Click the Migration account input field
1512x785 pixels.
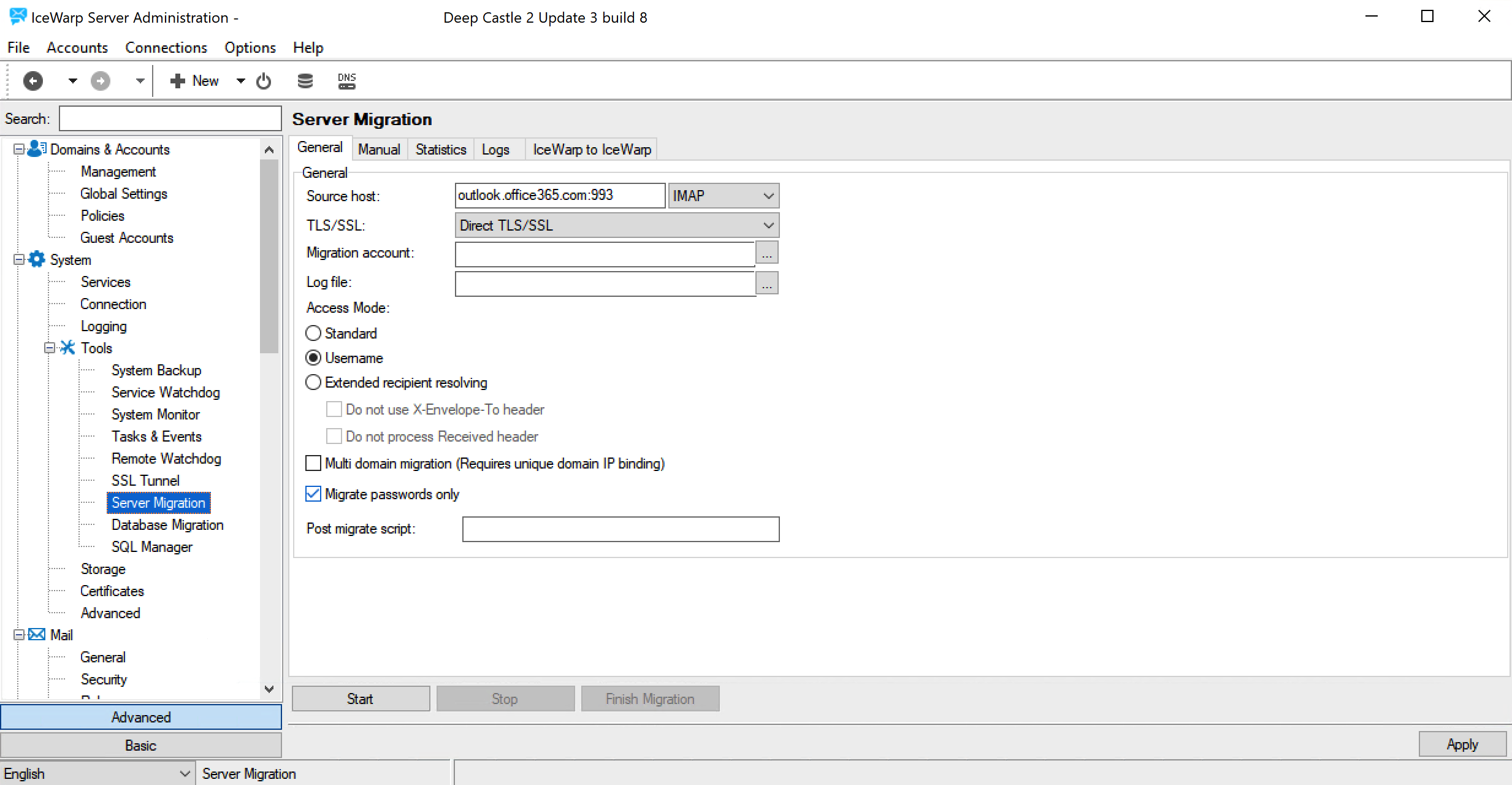(605, 253)
